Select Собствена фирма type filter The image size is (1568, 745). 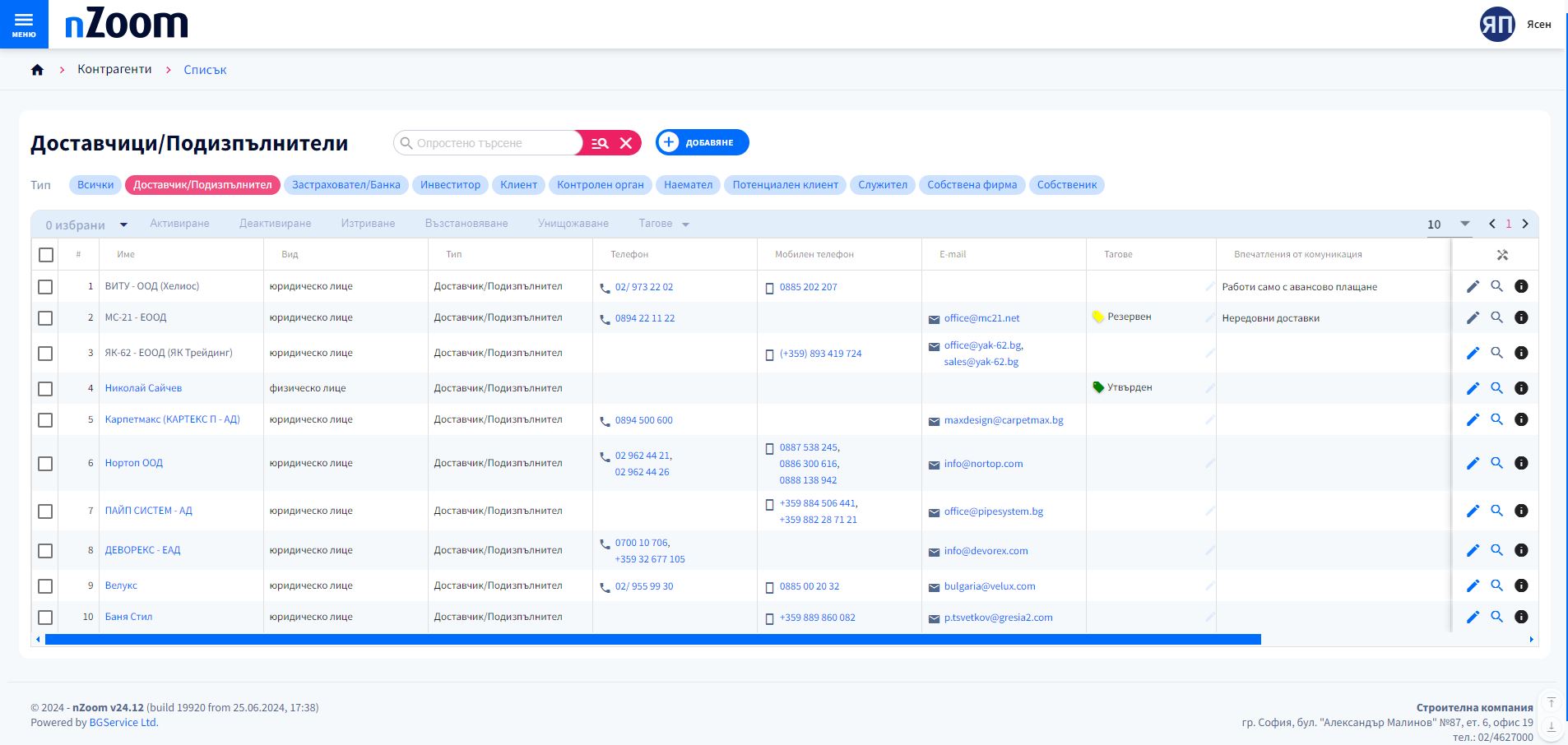pos(972,185)
